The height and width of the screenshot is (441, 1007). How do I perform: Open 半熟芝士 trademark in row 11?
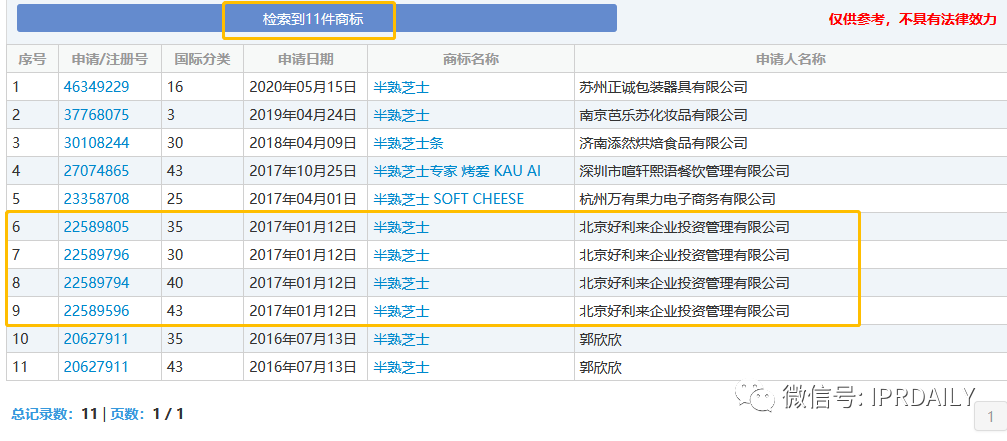401,368
